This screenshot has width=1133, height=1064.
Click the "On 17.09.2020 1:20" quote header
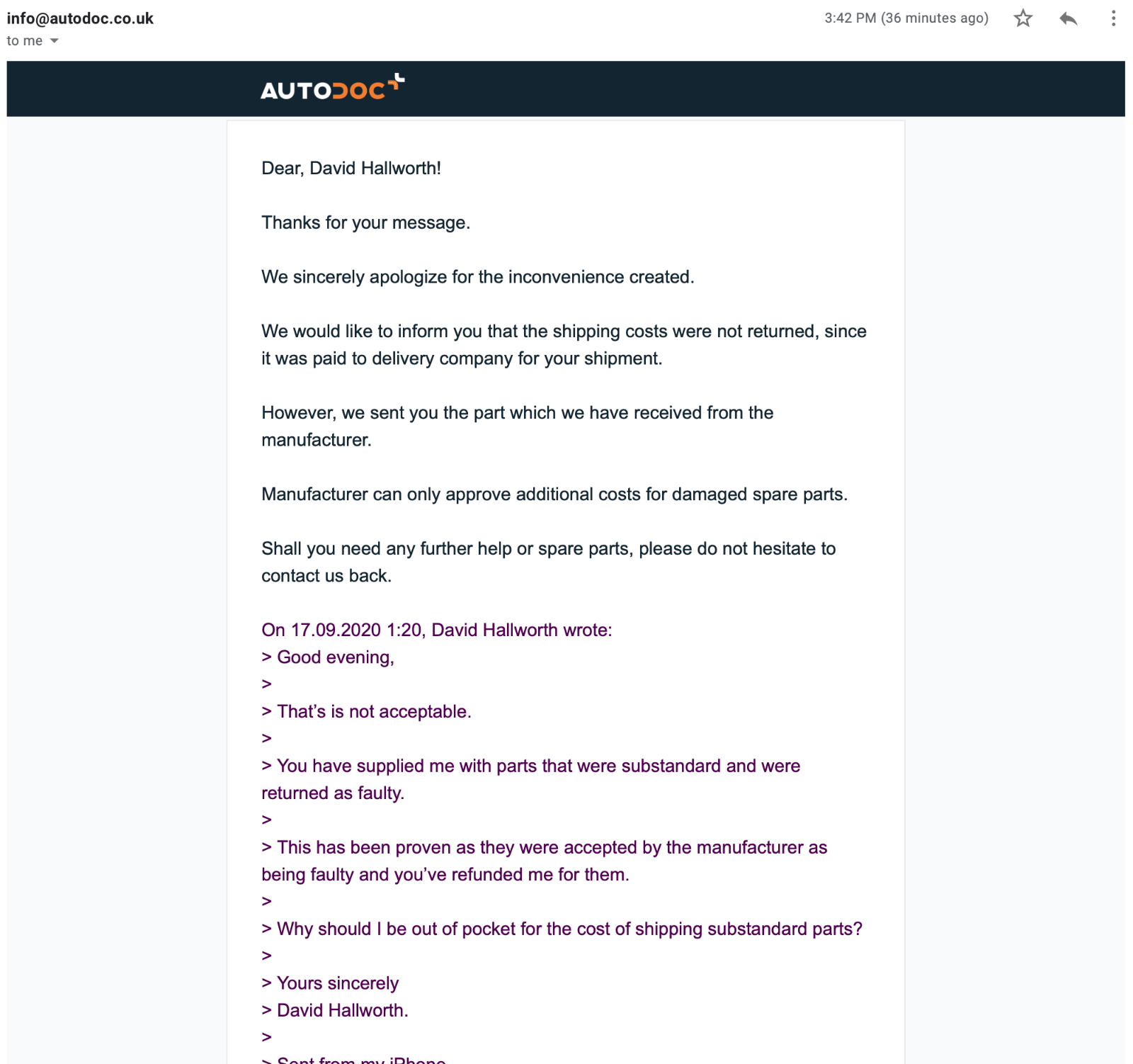[x=436, y=630]
